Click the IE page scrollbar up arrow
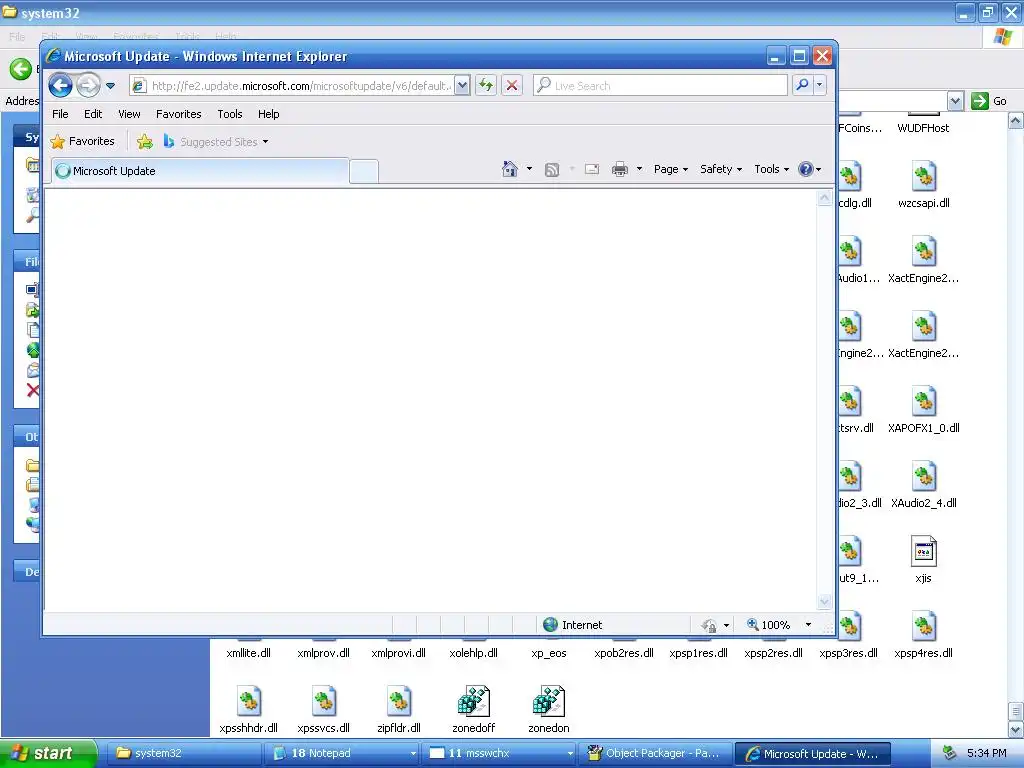The image size is (1024, 768). pyautogui.click(x=824, y=197)
